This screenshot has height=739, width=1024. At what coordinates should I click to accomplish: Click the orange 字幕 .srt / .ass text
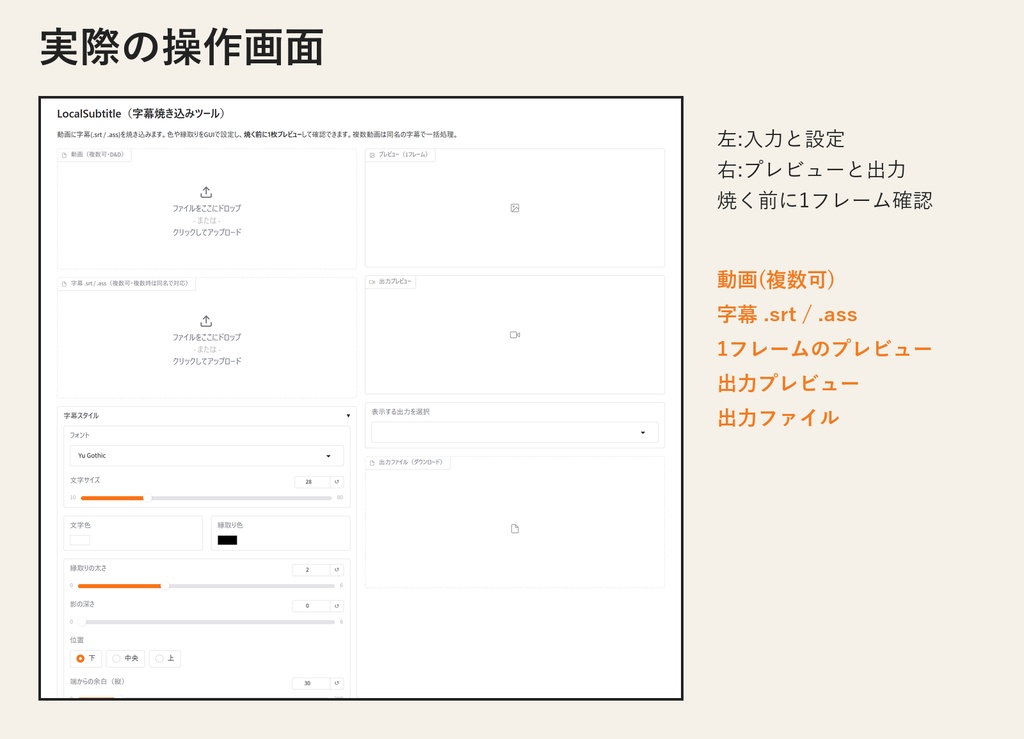click(787, 314)
